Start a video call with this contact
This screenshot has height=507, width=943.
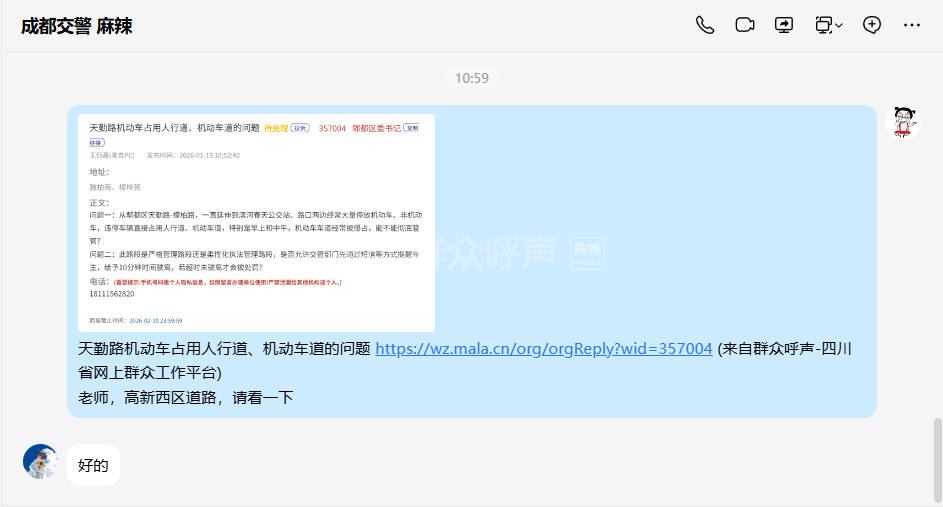click(x=744, y=25)
